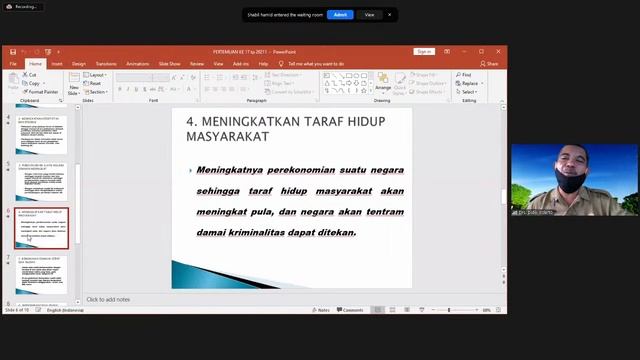
Task: Switch to the Slide Show tab
Action: pyautogui.click(x=169, y=64)
